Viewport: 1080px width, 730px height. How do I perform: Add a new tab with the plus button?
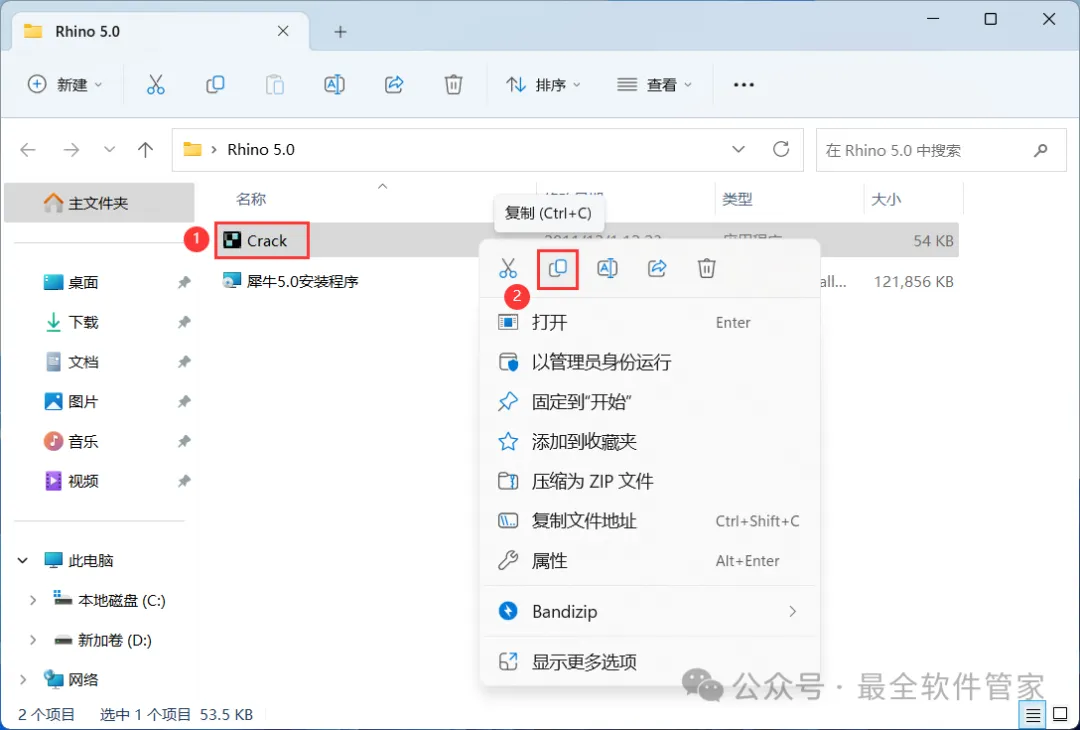click(x=340, y=32)
